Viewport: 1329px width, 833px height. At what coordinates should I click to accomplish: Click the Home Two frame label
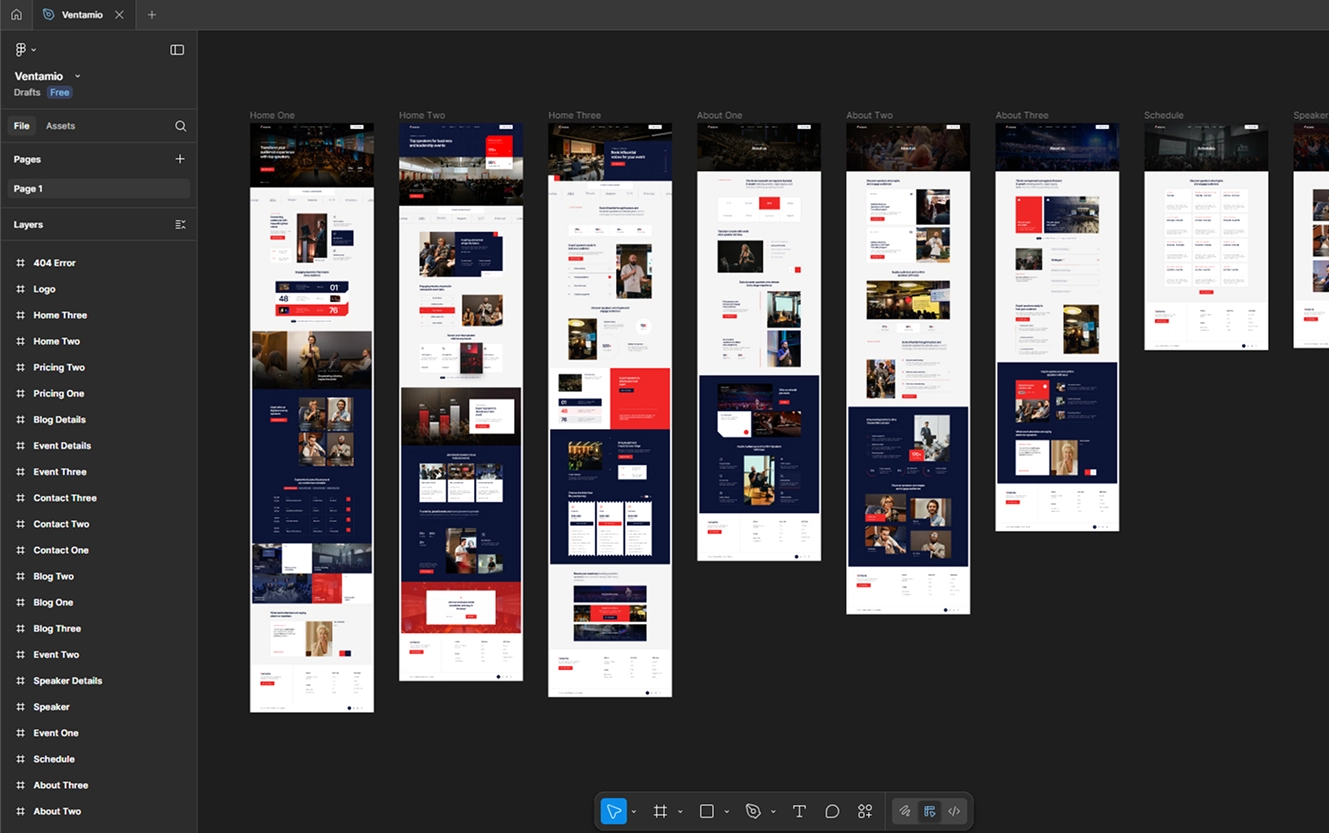[422, 115]
